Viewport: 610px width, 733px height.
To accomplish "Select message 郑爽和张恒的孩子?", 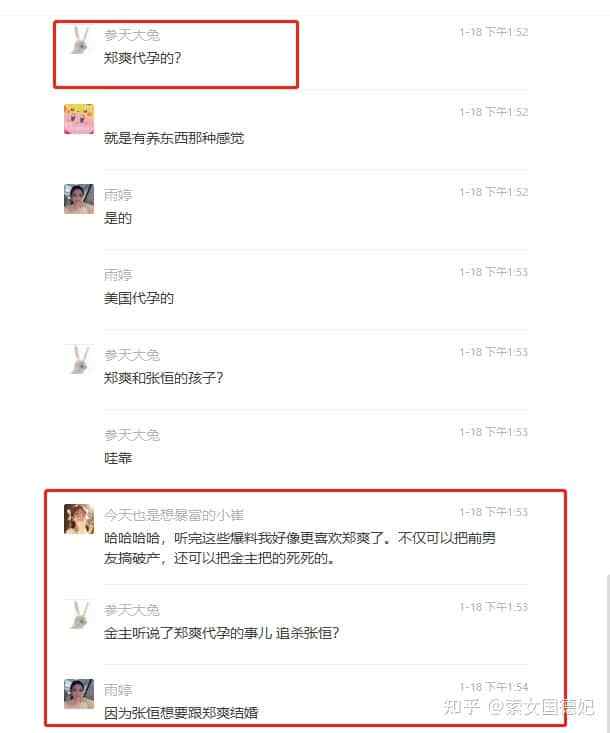I will [164, 378].
